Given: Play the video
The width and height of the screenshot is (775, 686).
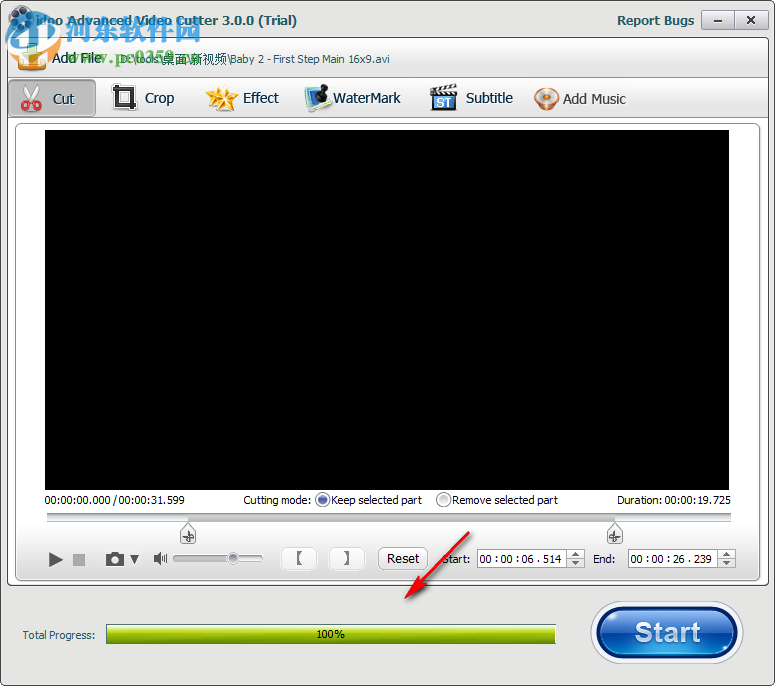Looking at the screenshot, I should 55,559.
